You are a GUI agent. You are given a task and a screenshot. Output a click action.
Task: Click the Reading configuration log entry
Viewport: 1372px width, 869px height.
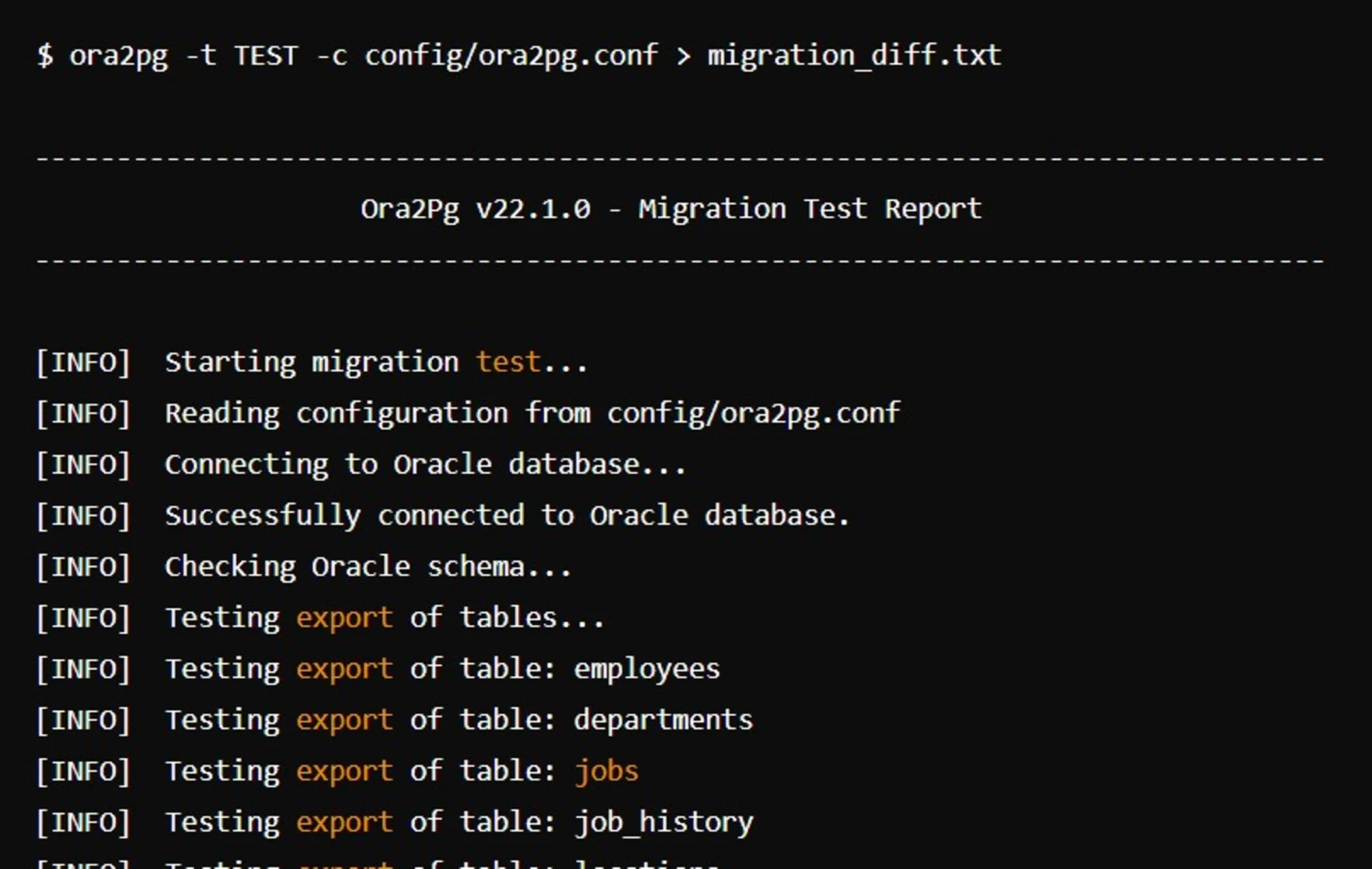[531, 412]
